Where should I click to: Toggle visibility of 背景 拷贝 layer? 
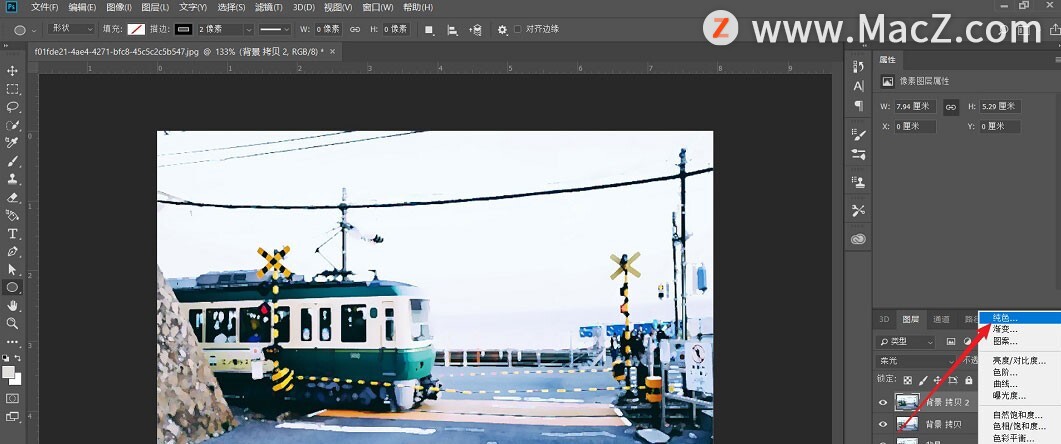(x=882, y=425)
